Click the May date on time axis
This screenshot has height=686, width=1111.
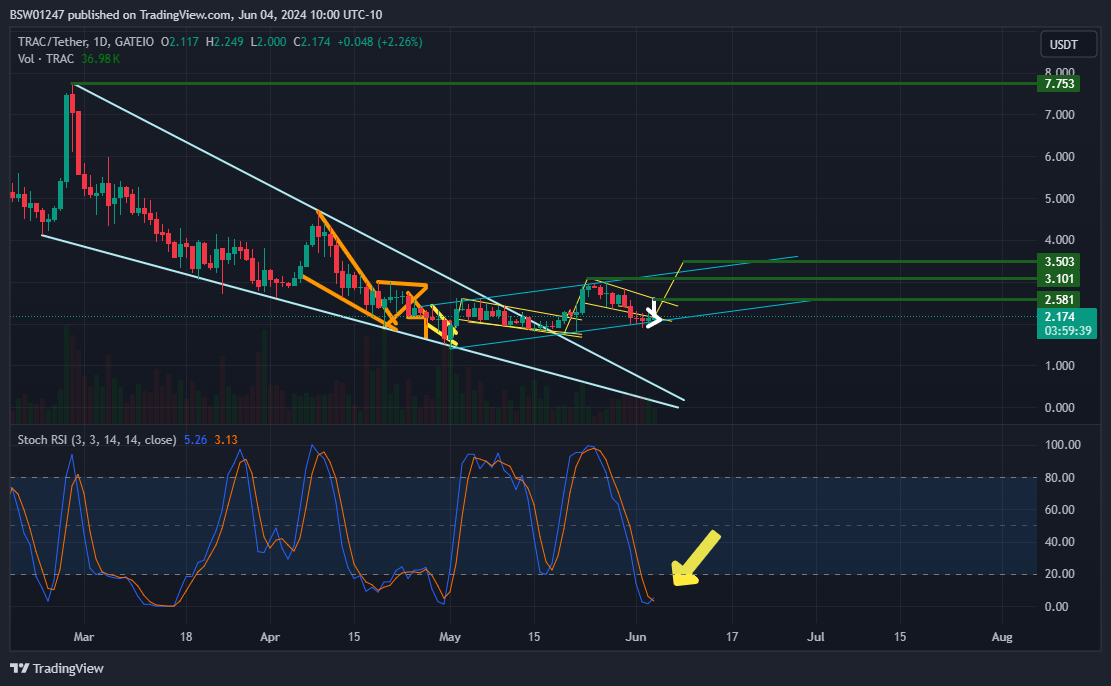(450, 637)
